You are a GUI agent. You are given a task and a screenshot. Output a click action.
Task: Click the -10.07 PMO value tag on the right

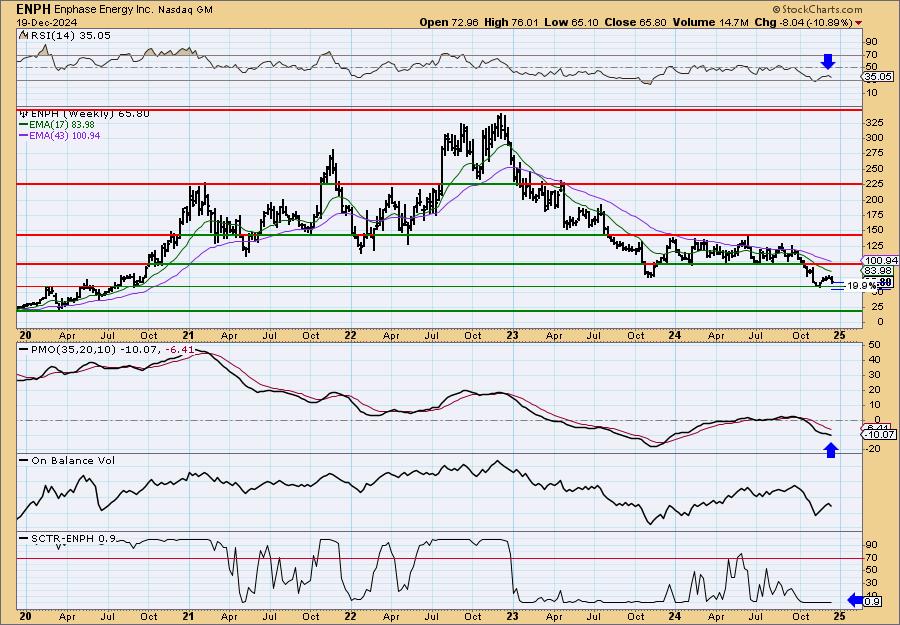point(878,434)
